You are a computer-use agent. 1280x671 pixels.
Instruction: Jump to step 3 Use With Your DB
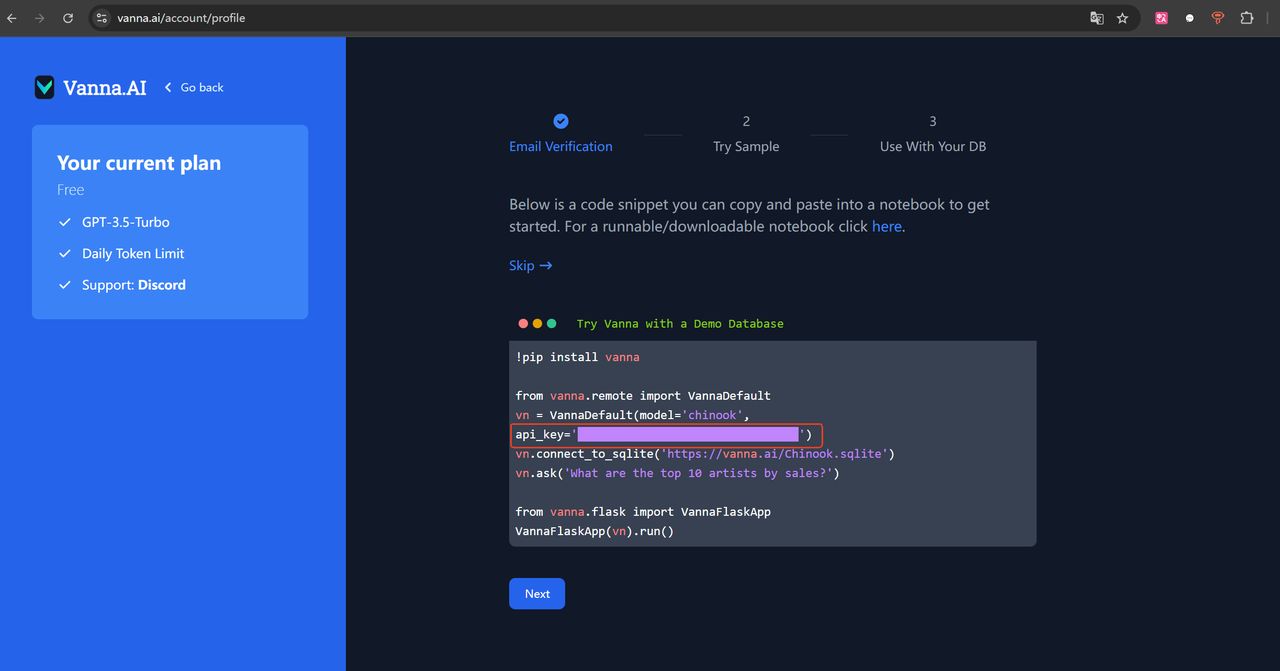[x=932, y=146]
